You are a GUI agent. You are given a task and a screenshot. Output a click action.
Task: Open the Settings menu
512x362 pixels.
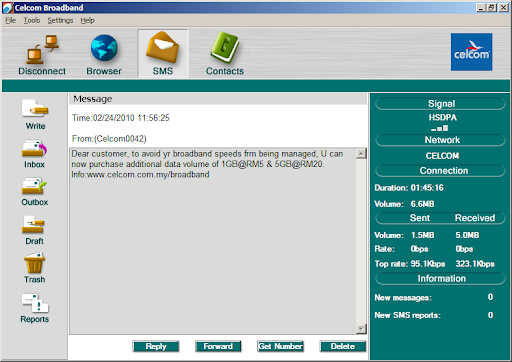[60, 20]
